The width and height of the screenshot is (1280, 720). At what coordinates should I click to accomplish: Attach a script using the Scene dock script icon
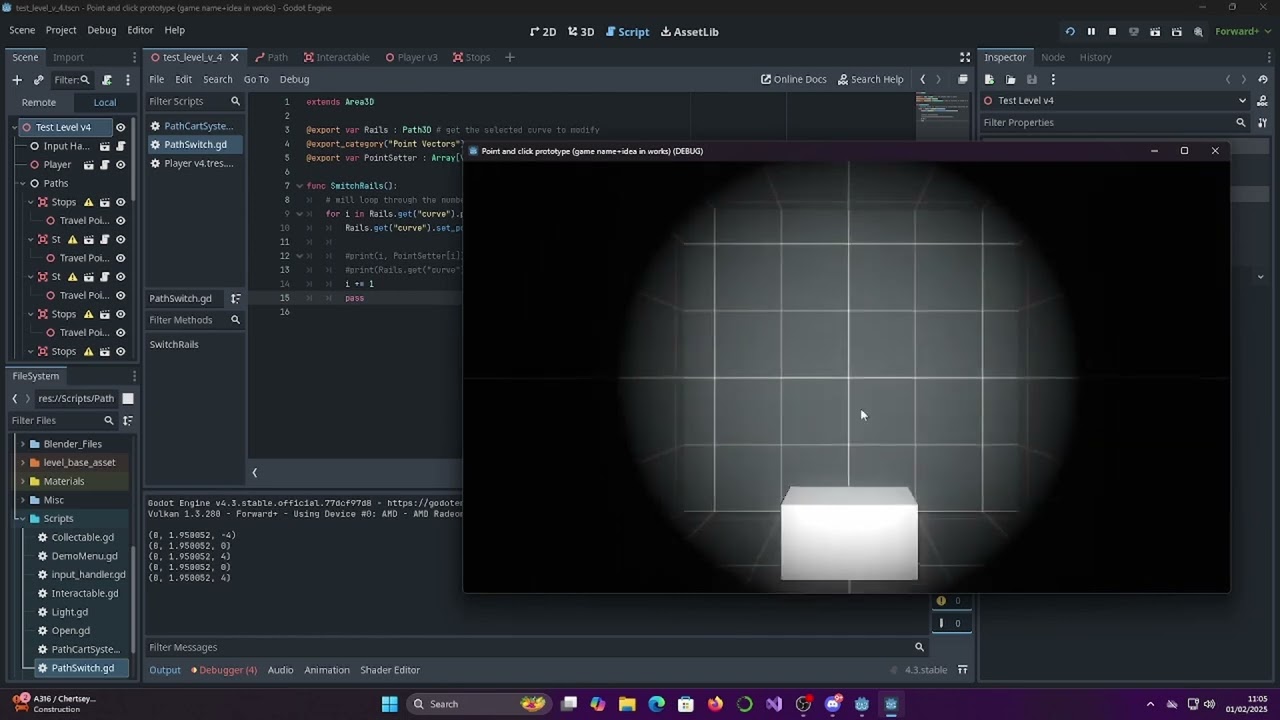107,80
